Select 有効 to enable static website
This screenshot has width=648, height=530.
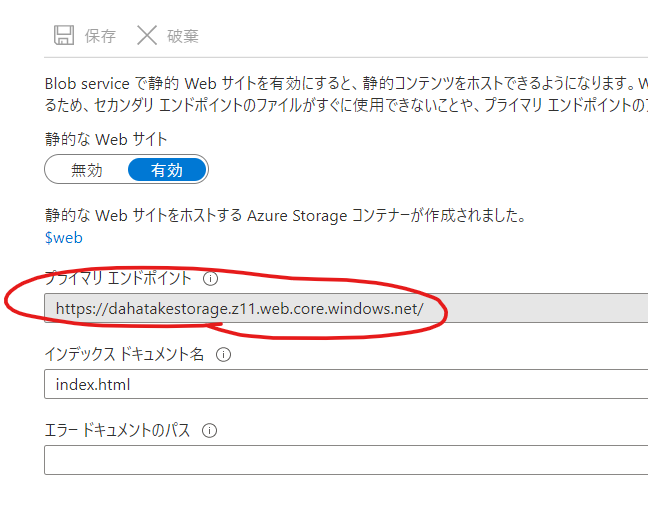pyautogui.click(x=167, y=170)
